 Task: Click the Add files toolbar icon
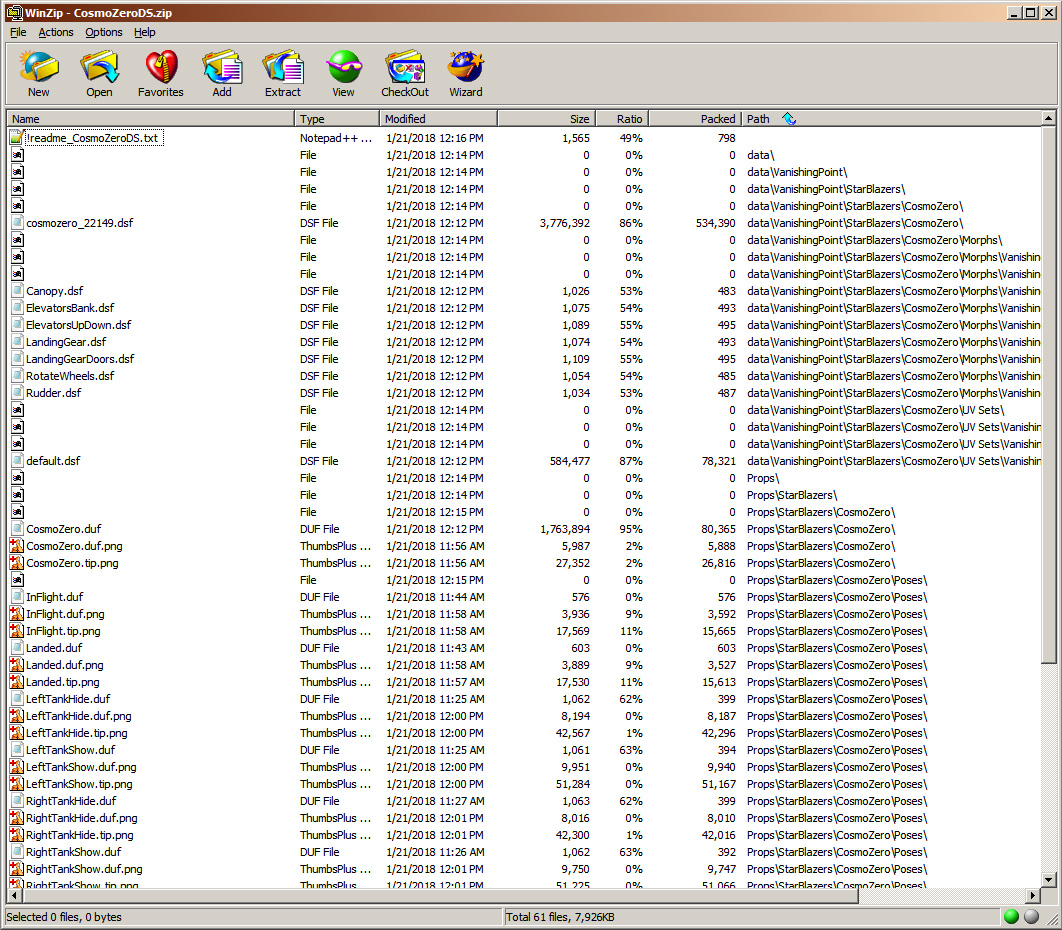pos(222,68)
